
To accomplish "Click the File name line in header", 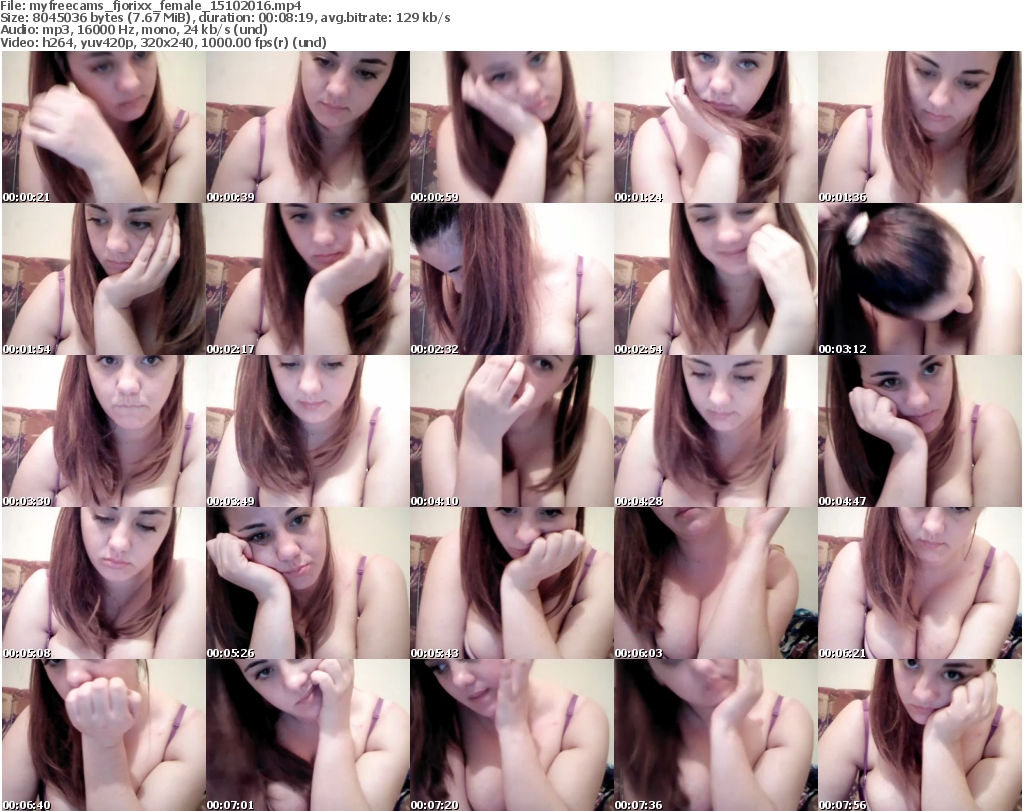I will tap(151, 6).
